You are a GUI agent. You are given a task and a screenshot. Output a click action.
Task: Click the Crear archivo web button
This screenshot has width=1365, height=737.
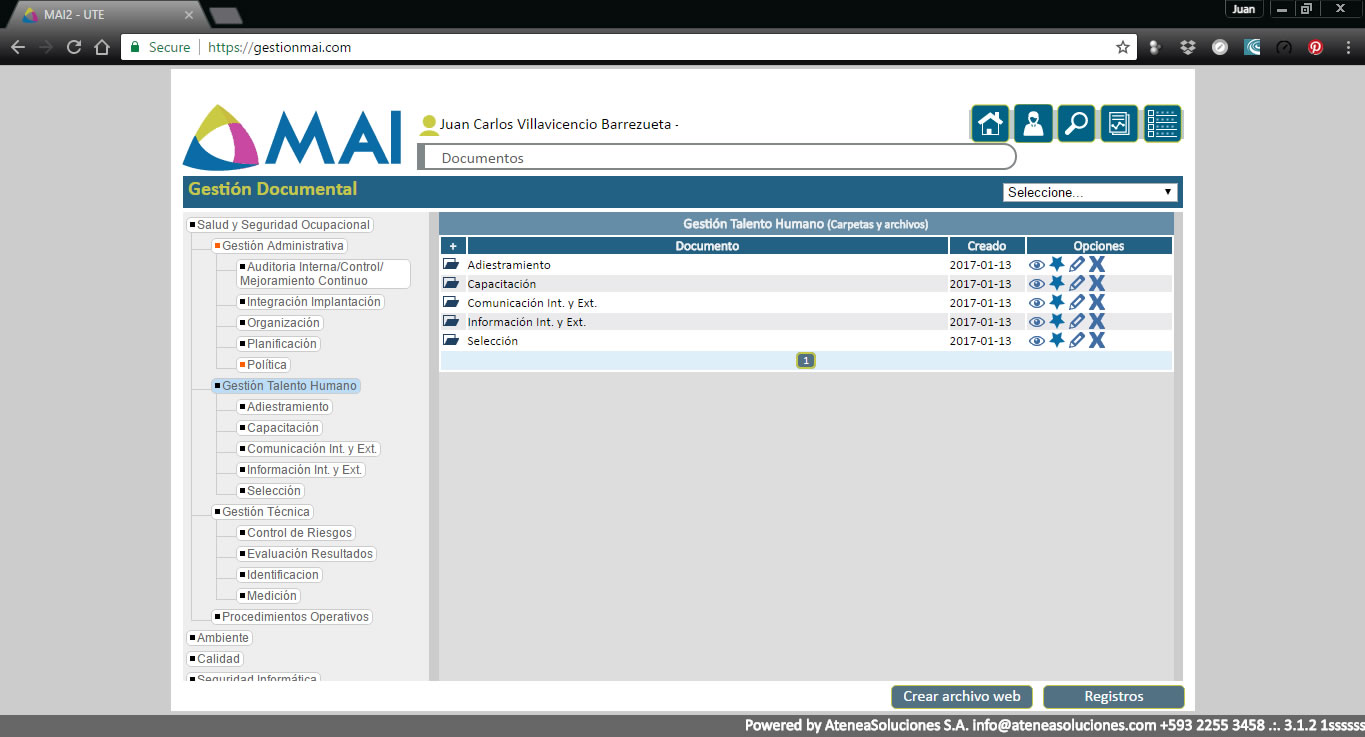961,697
